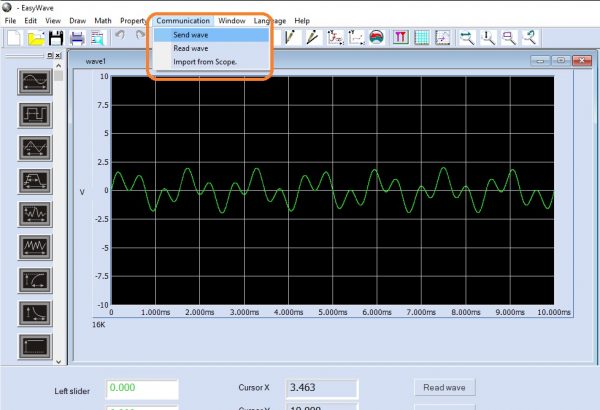600x410 pixels.
Task: Pick the triangle/ramp waveform icon
Action: pos(35,148)
